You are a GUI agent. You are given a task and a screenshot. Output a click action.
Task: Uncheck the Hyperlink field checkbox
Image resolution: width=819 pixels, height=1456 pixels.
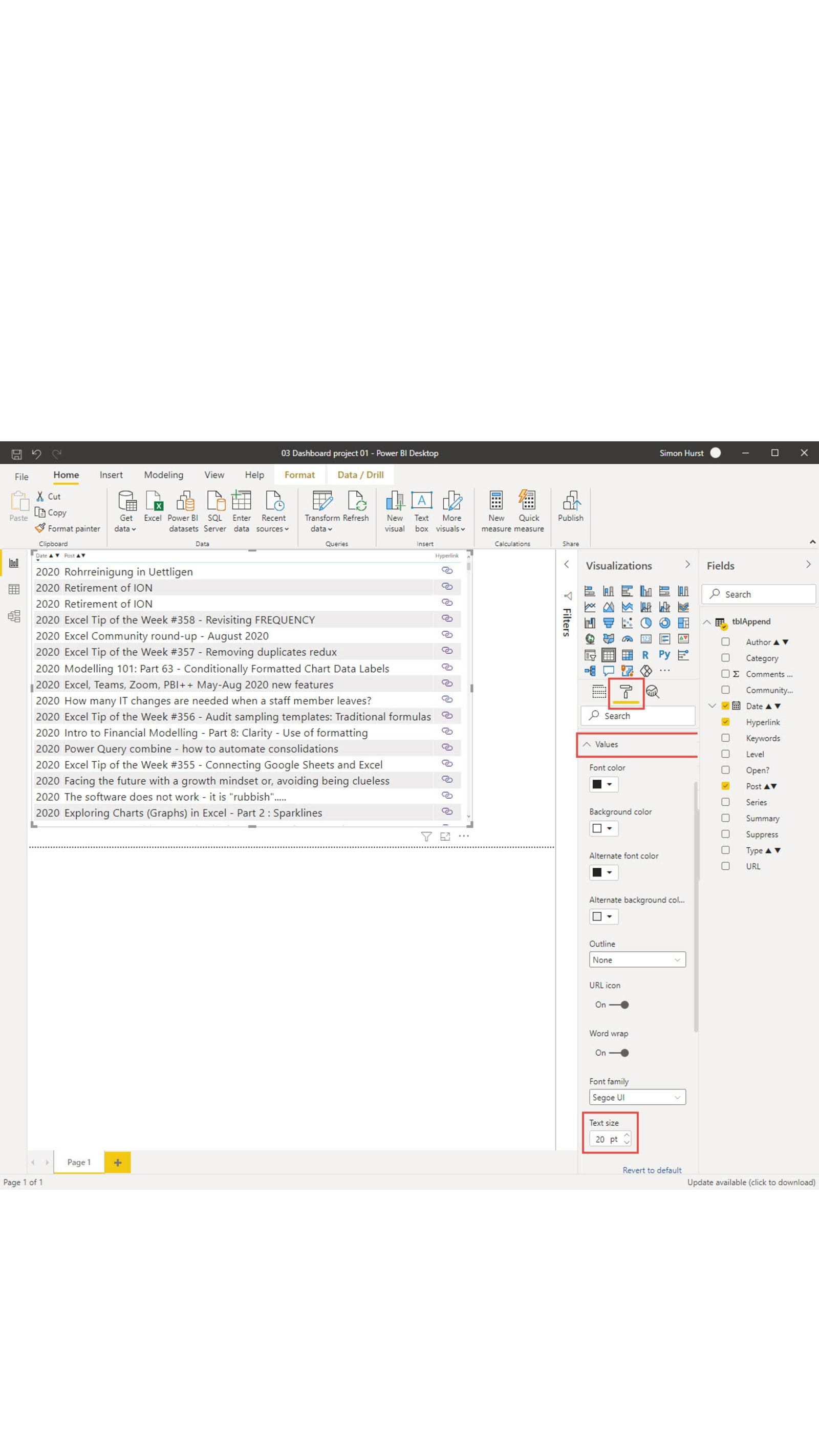tap(725, 722)
